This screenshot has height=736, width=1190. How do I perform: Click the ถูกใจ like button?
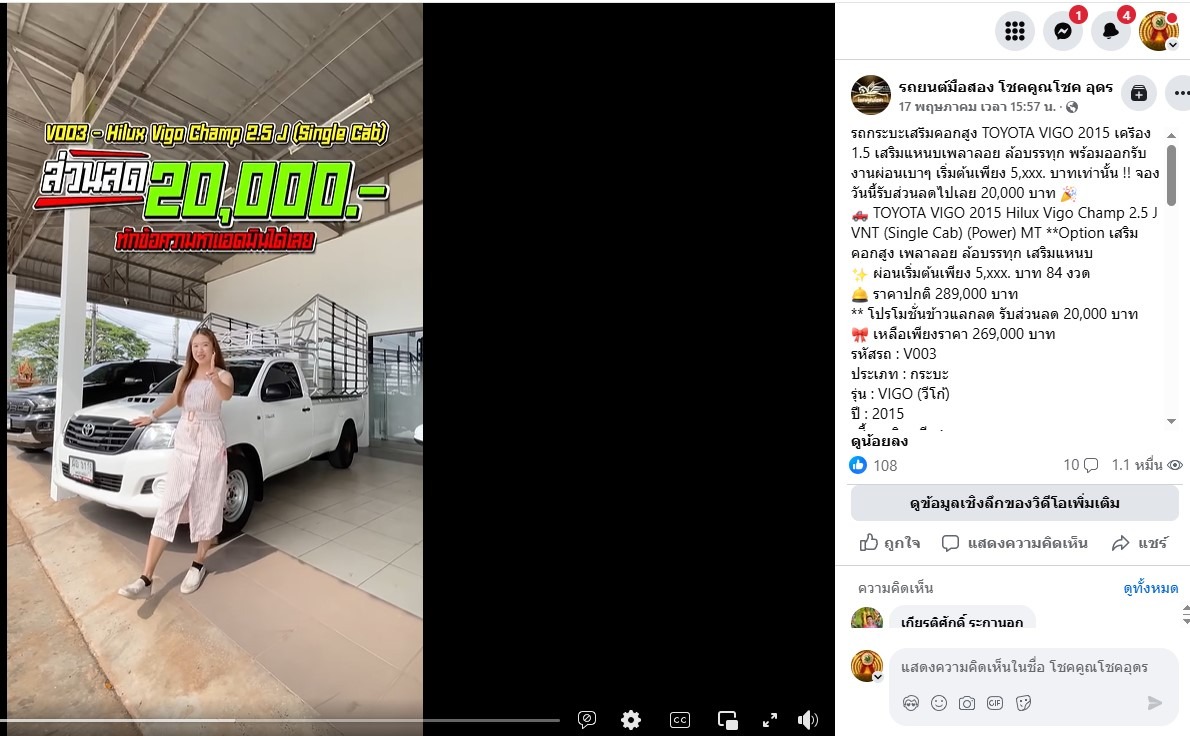pyautogui.click(x=889, y=543)
